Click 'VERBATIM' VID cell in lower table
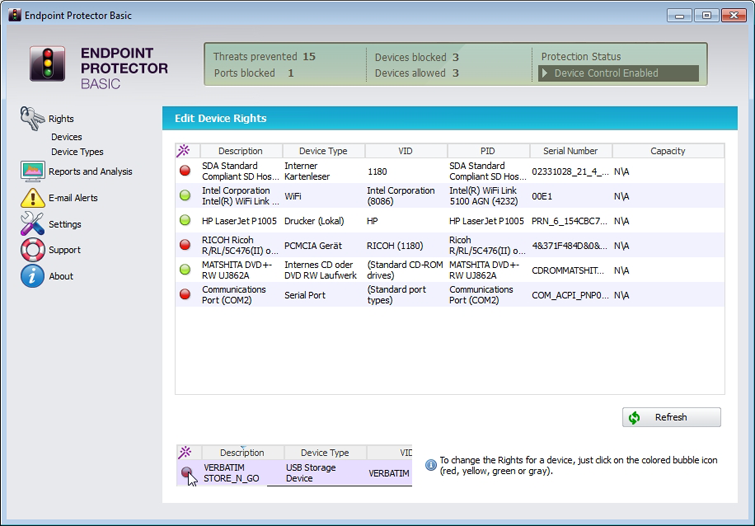 pyautogui.click(x=389, y=473)
